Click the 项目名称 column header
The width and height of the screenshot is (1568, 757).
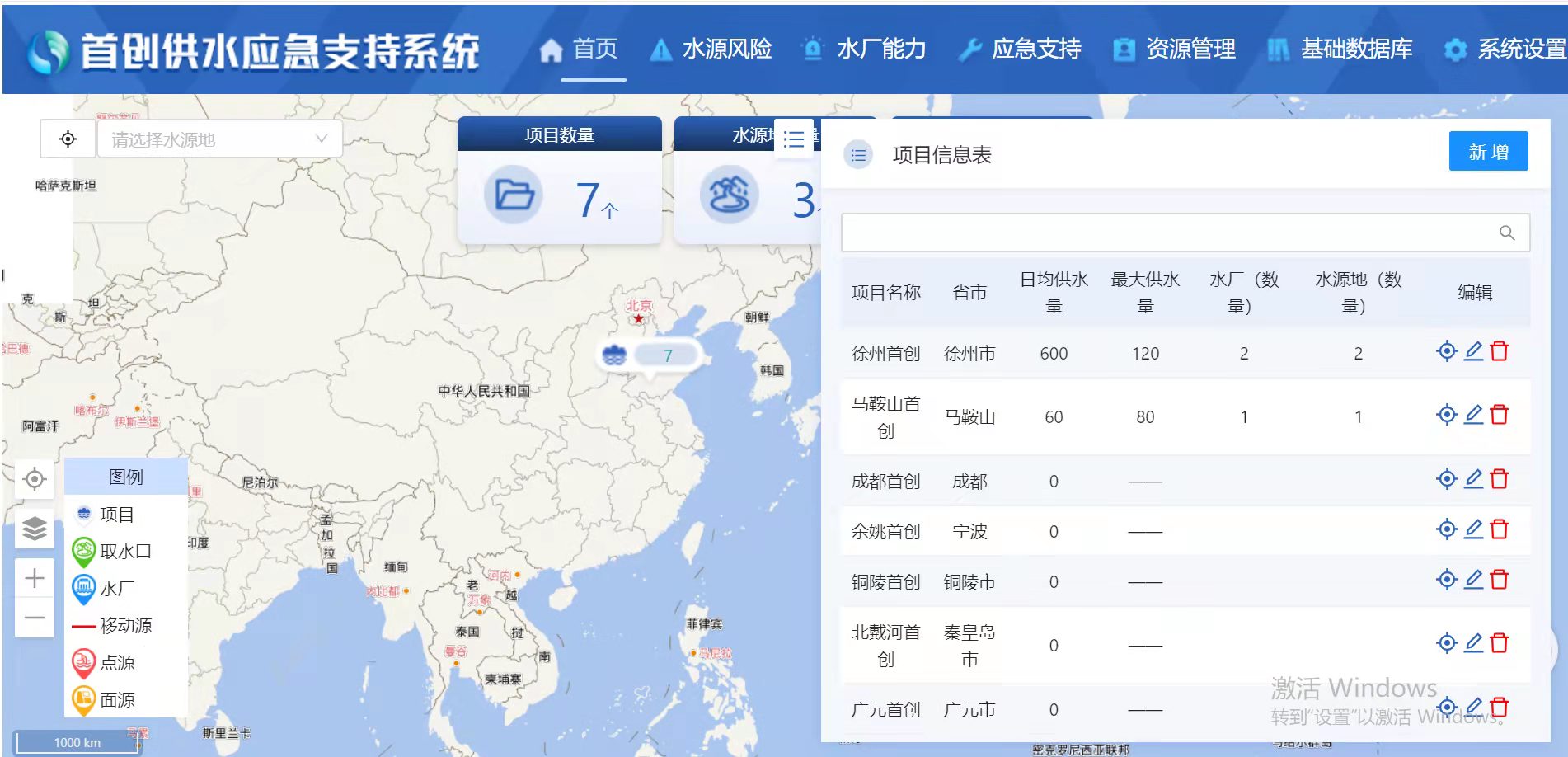[886, 293]
